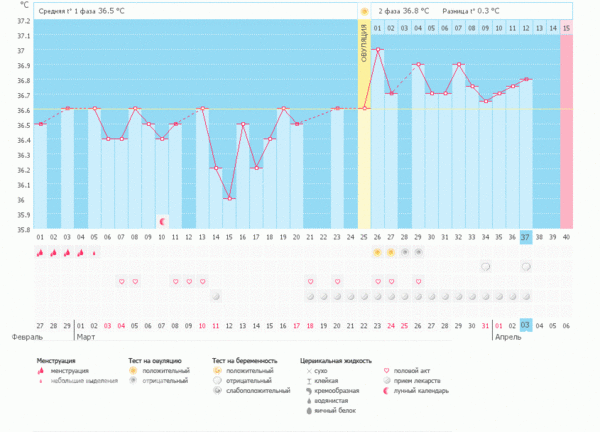Viewport: 600px width, 432px height.
Task: Click the lunar calendar crescent legend icon
Action: pos(388,390)
